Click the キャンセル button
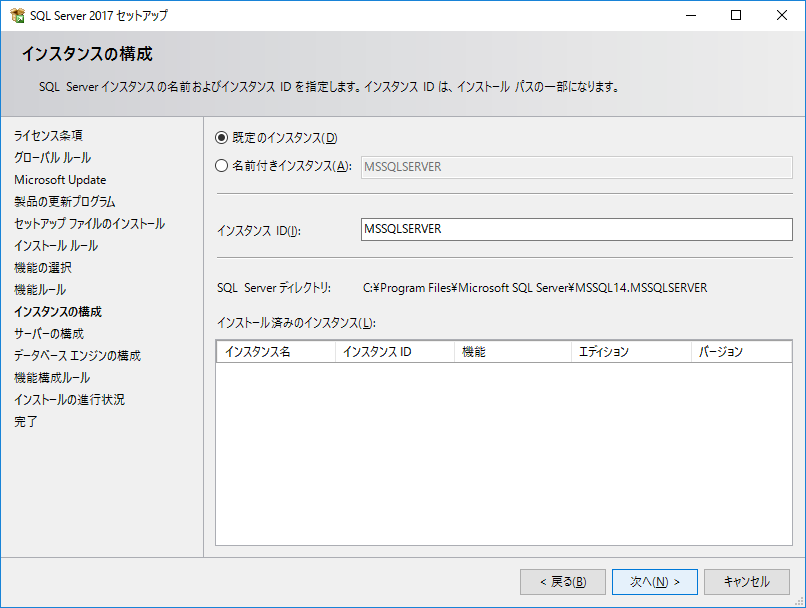Screen dimensions: 806x608 [746, 582]
